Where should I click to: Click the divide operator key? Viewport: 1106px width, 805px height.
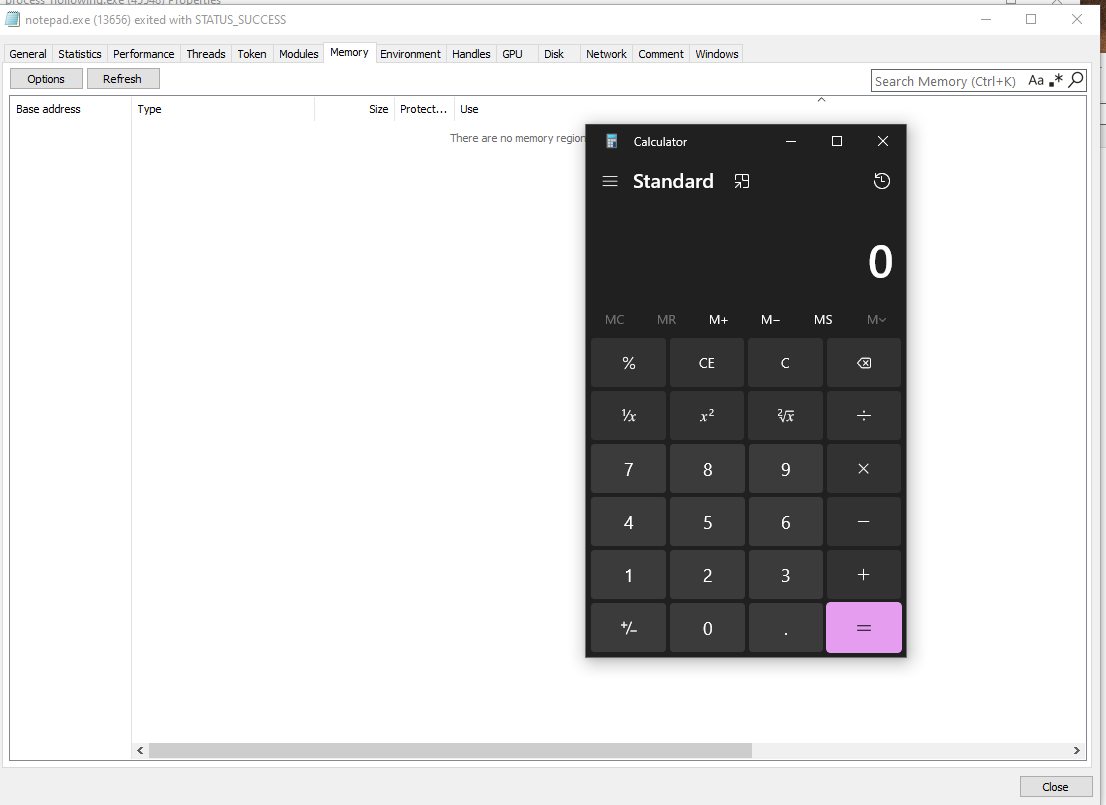click(863, 416)
